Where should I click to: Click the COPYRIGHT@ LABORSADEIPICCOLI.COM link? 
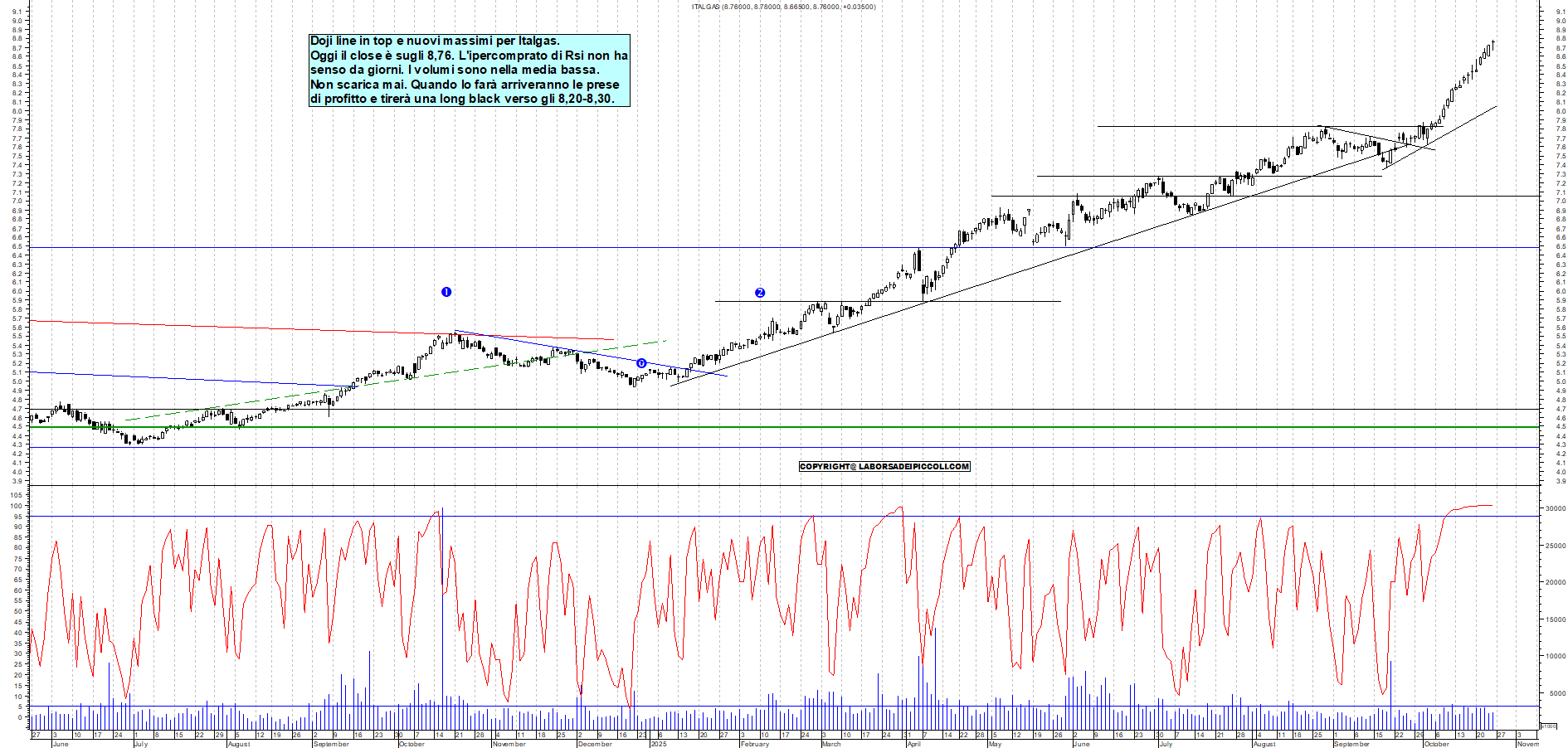click(884, 467)
